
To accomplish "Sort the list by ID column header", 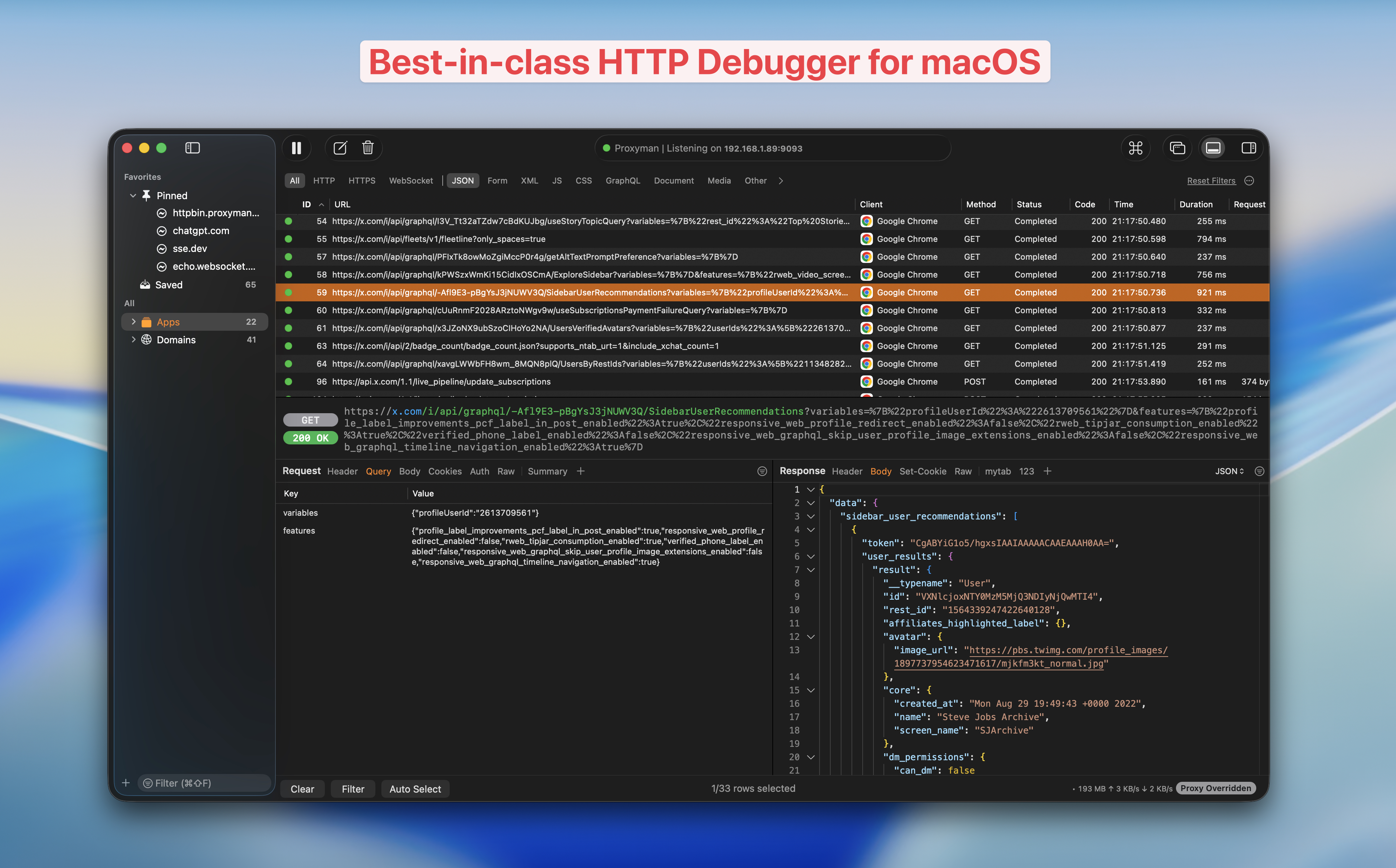I will click(x=307, y=204).
